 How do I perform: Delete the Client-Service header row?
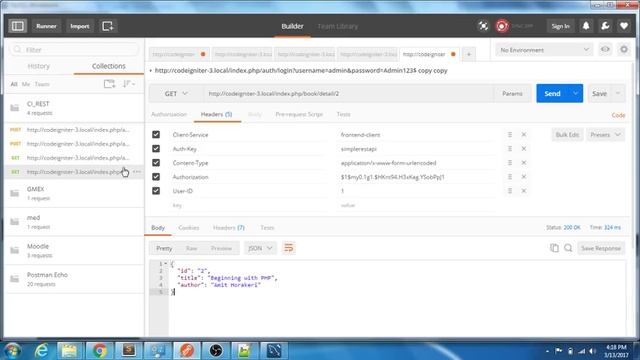point(524,135)
